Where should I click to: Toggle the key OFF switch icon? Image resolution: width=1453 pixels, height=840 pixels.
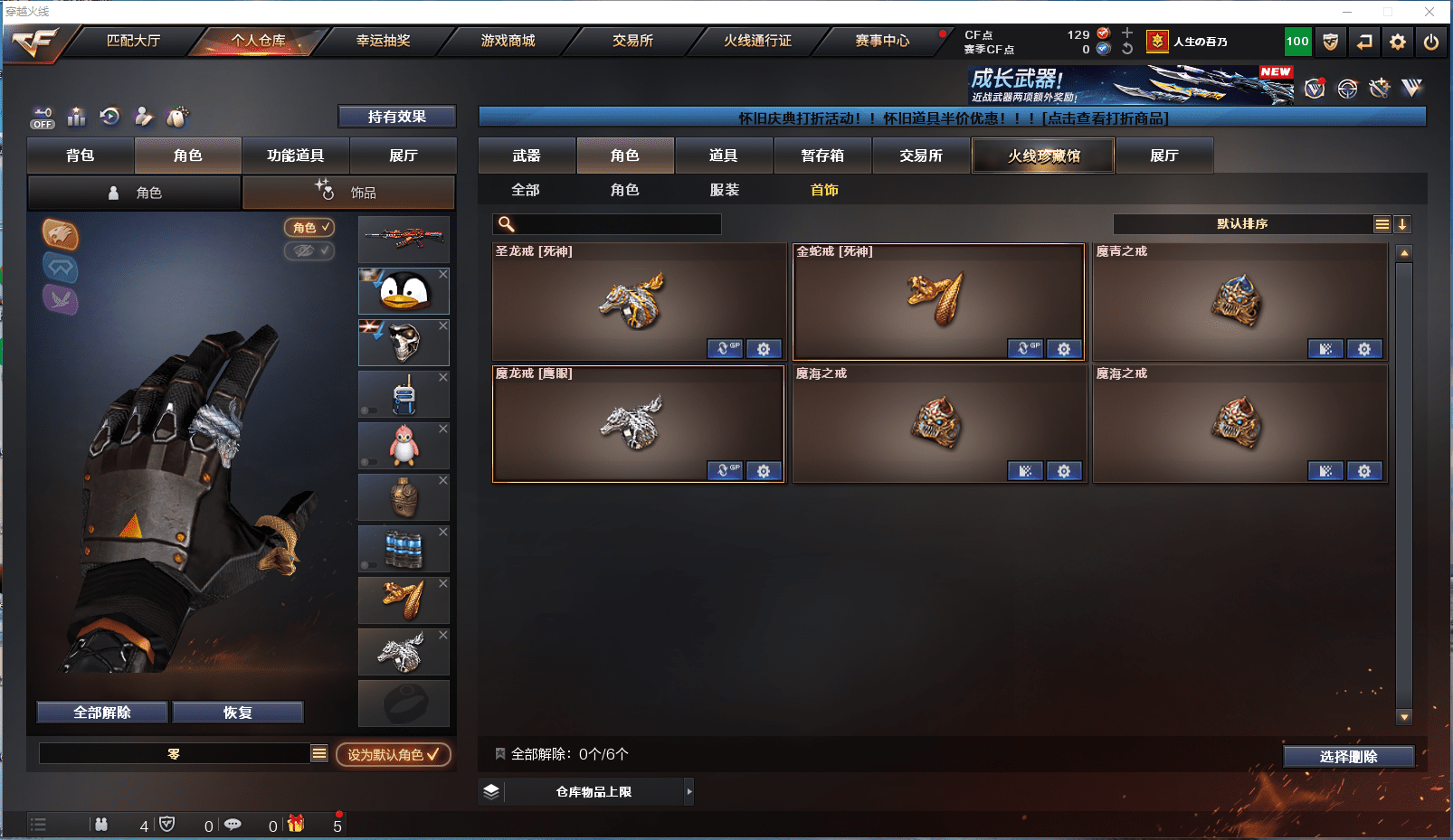(x=43, y=118)
